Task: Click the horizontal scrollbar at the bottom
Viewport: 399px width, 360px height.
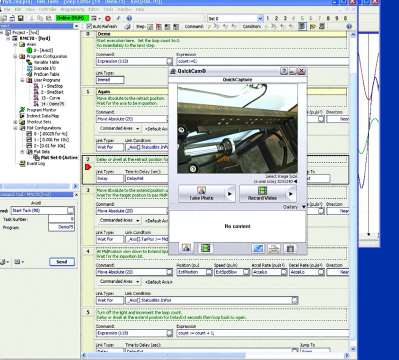Action: [216, 356]
